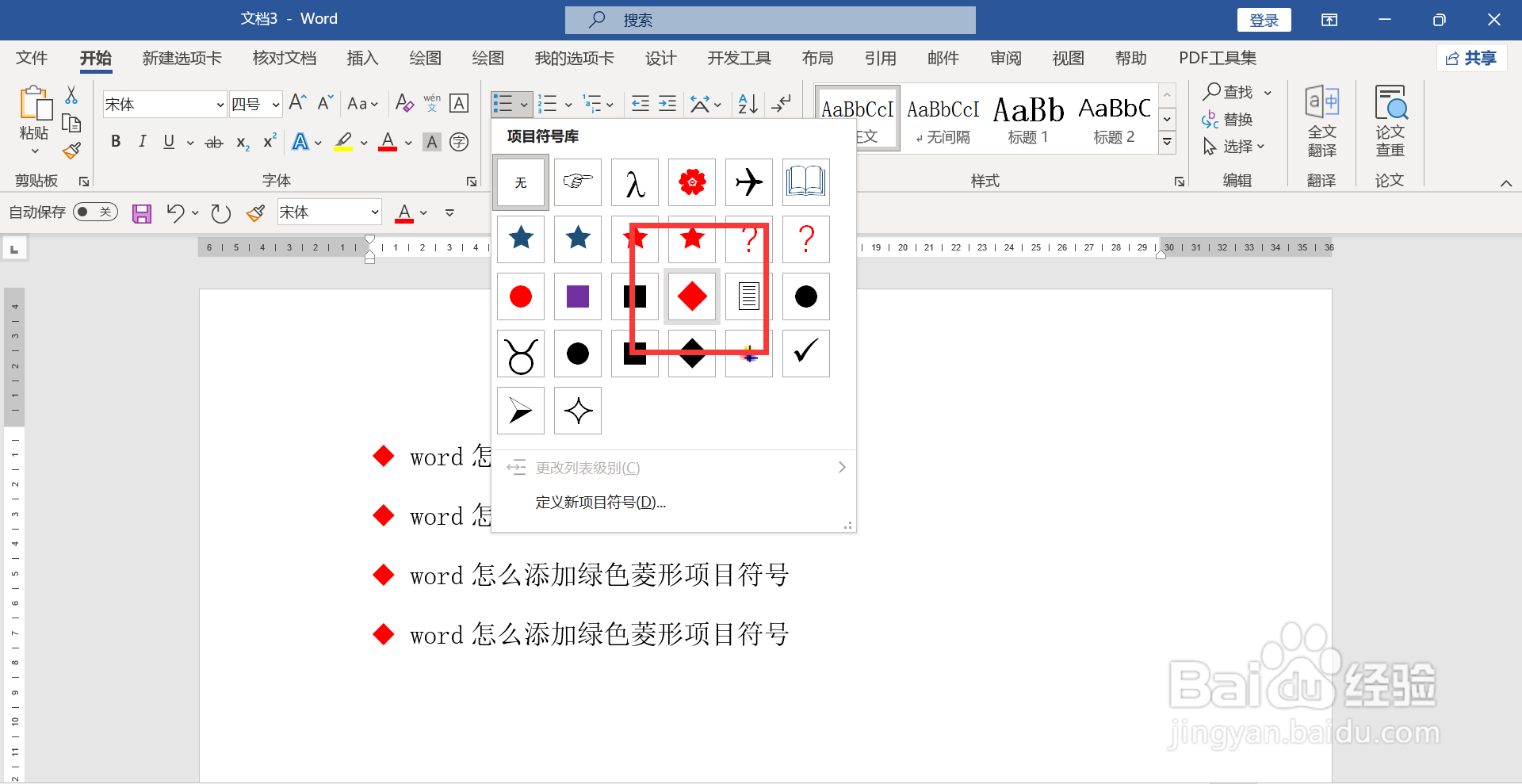Apply the yellow text highlight color
Viewport: 1522px width, 784px height.
click(x=343, y=142)
